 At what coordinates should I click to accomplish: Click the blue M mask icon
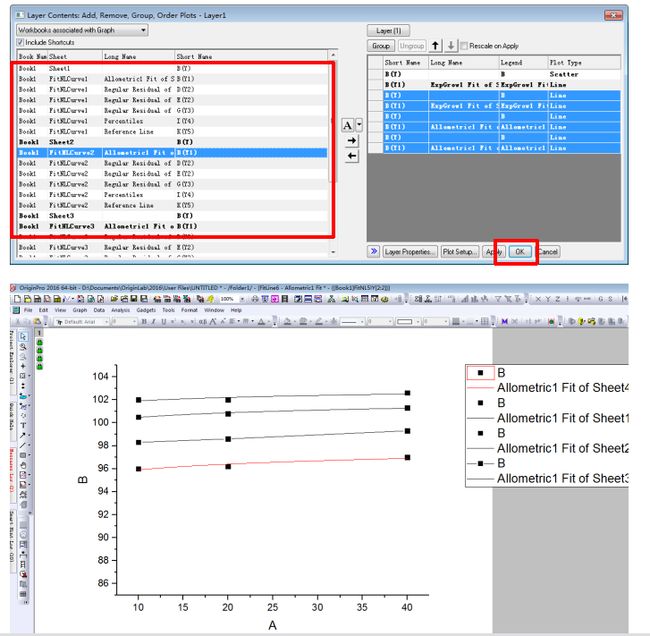[504, 321]
